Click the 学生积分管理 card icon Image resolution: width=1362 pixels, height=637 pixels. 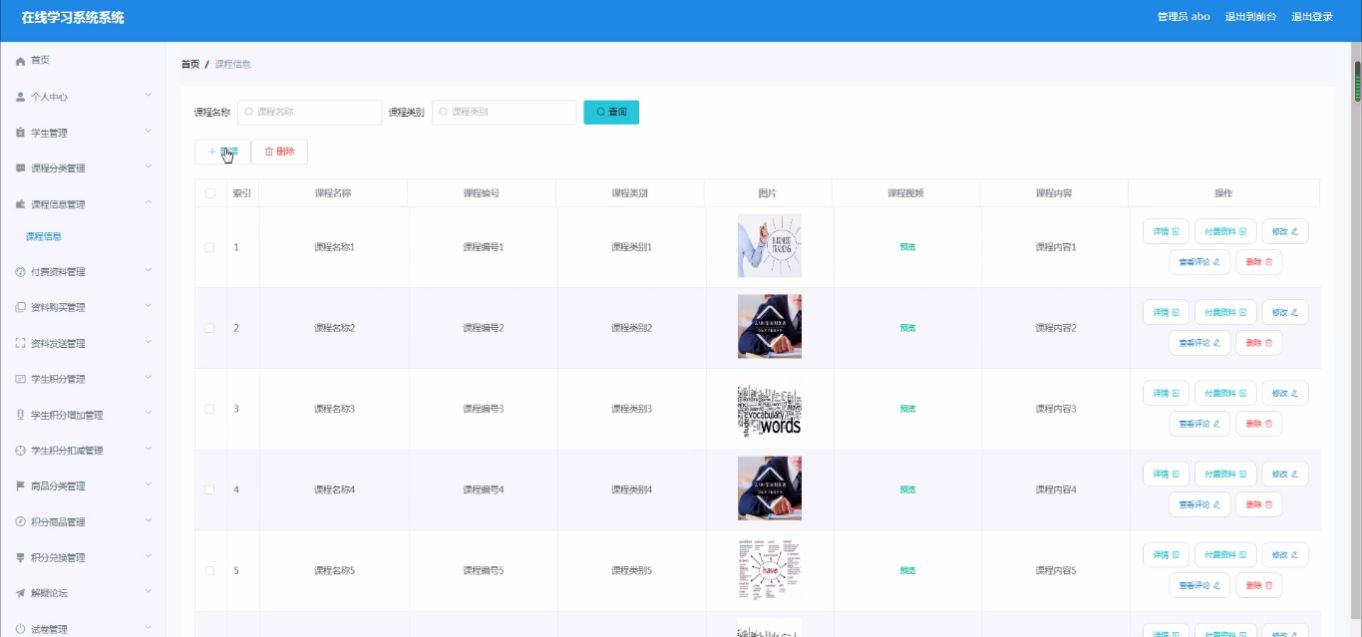(20, 379)
